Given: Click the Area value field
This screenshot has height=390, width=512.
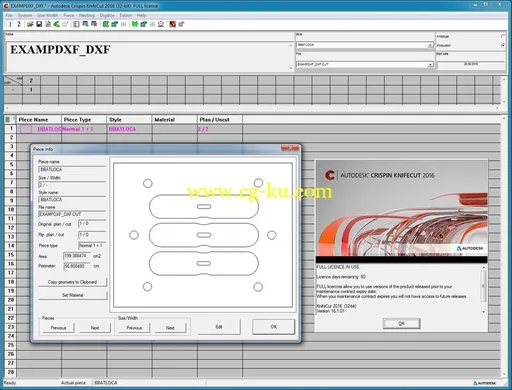Looking at the screenshot, I should 77,256.
